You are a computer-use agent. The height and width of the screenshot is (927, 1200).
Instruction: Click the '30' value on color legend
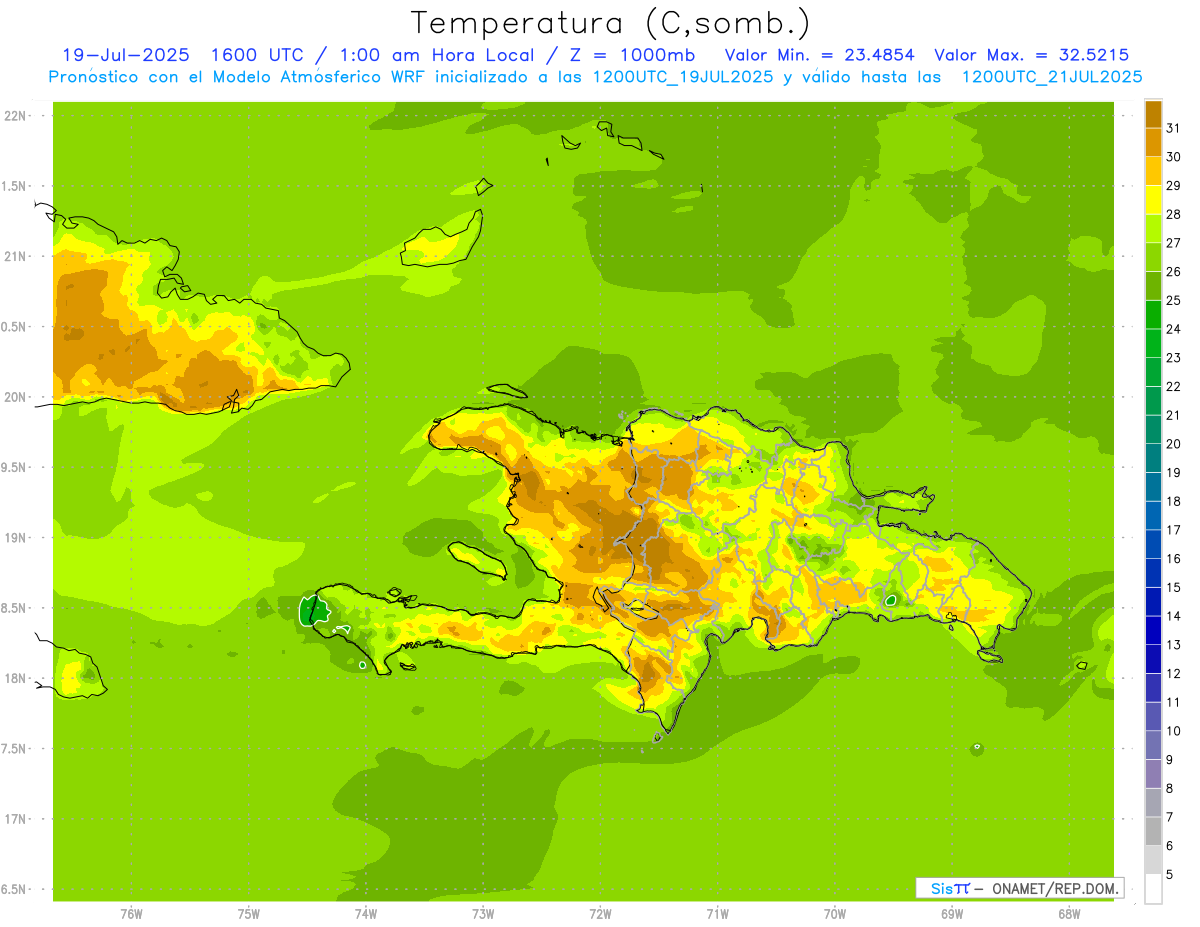tap(1174, 157)
